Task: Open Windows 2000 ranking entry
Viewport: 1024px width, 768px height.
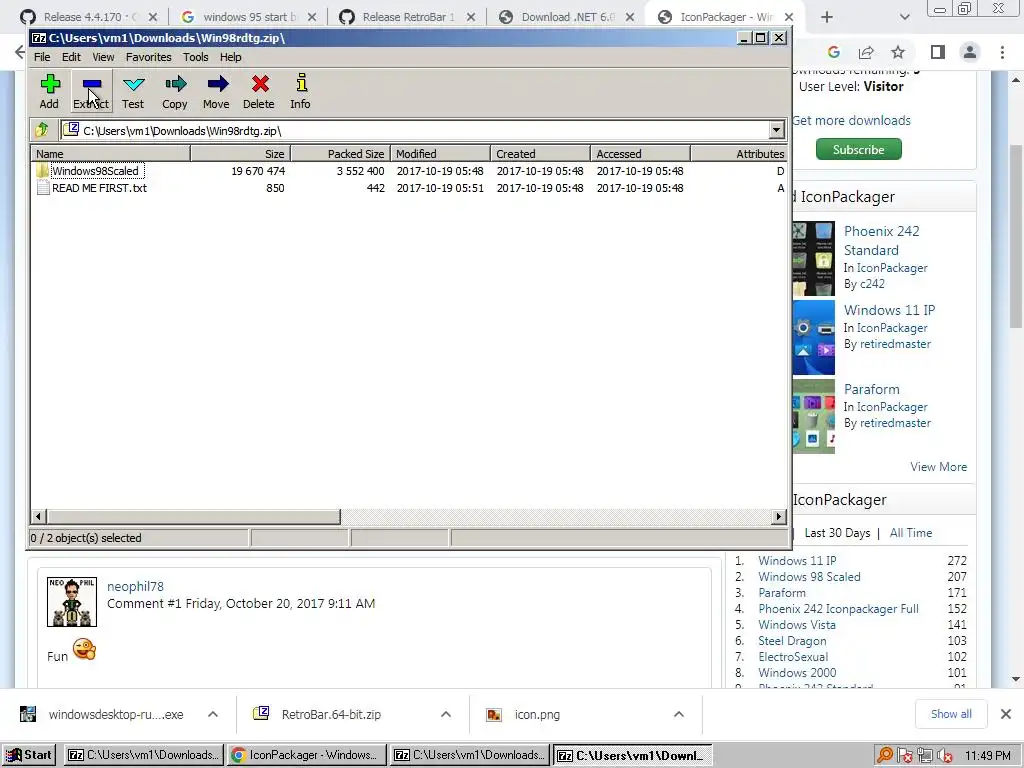Action: 797,673
